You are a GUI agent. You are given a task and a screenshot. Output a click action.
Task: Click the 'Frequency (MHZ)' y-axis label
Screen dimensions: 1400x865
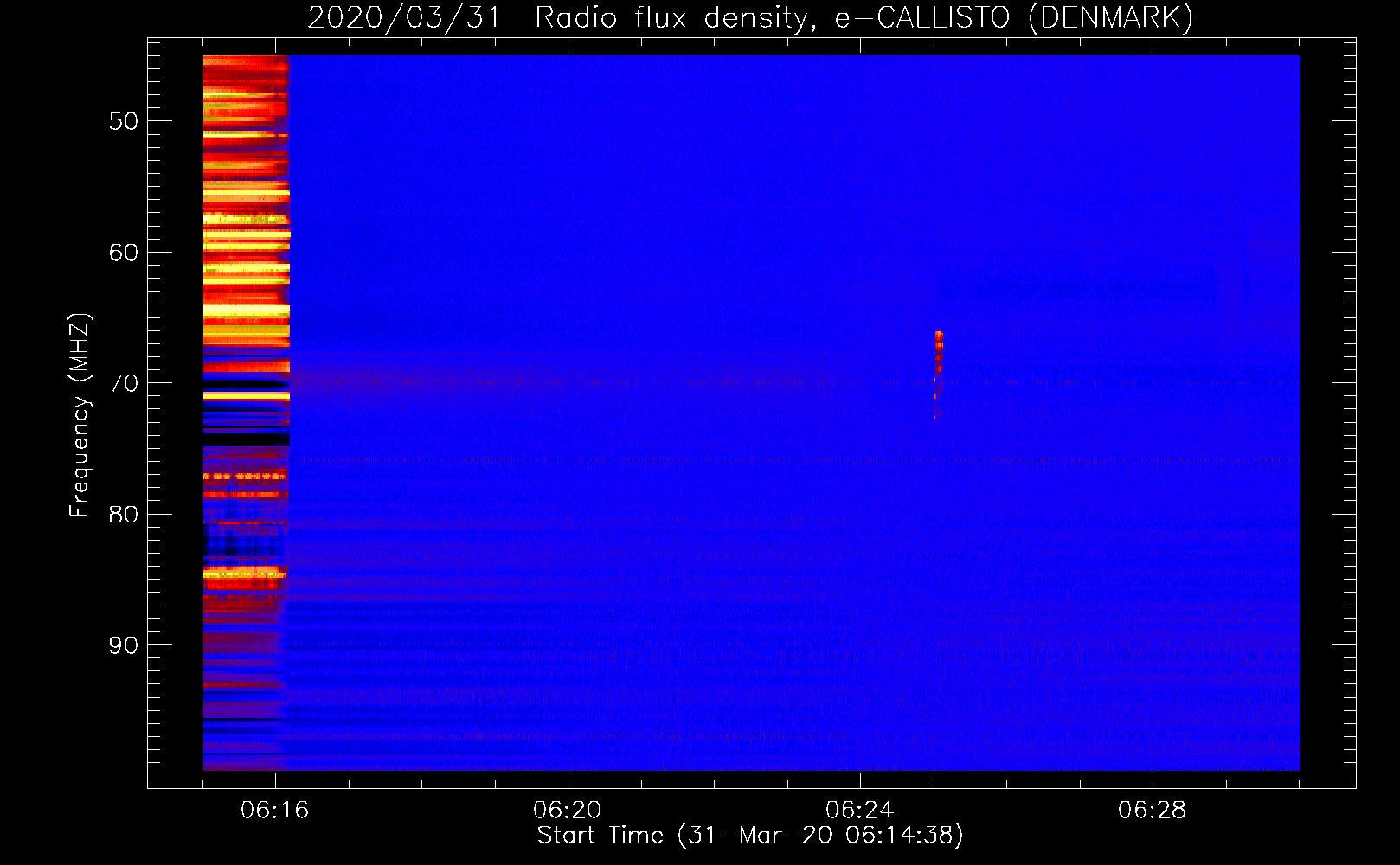click(80, 415)
